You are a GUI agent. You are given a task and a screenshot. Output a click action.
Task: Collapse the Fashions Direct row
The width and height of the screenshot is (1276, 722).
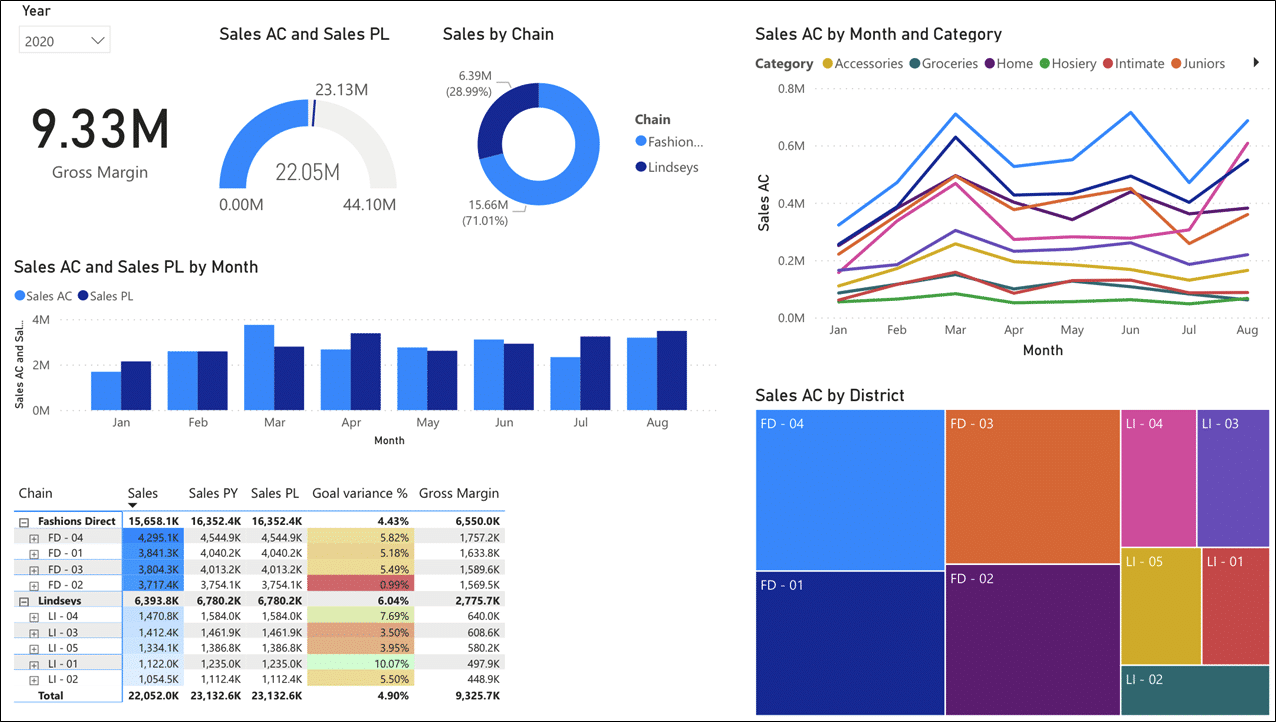[x=24, y=522]
